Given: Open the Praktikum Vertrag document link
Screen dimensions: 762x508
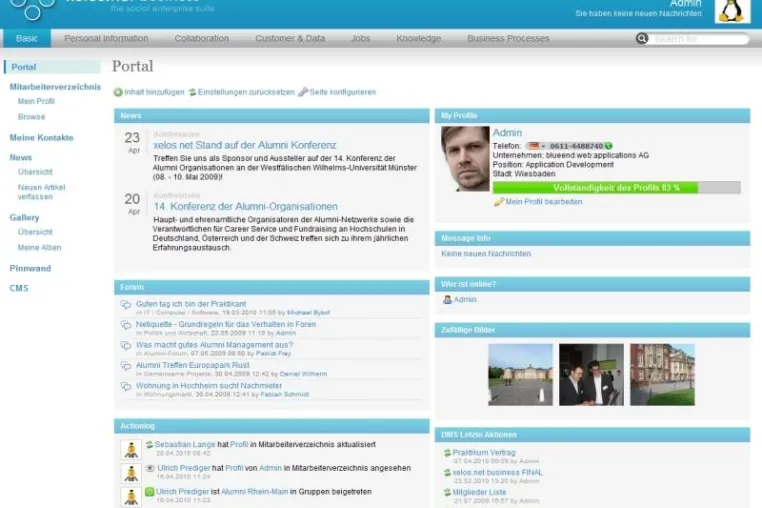Looking at the screenshot, I should click(484, 453).
